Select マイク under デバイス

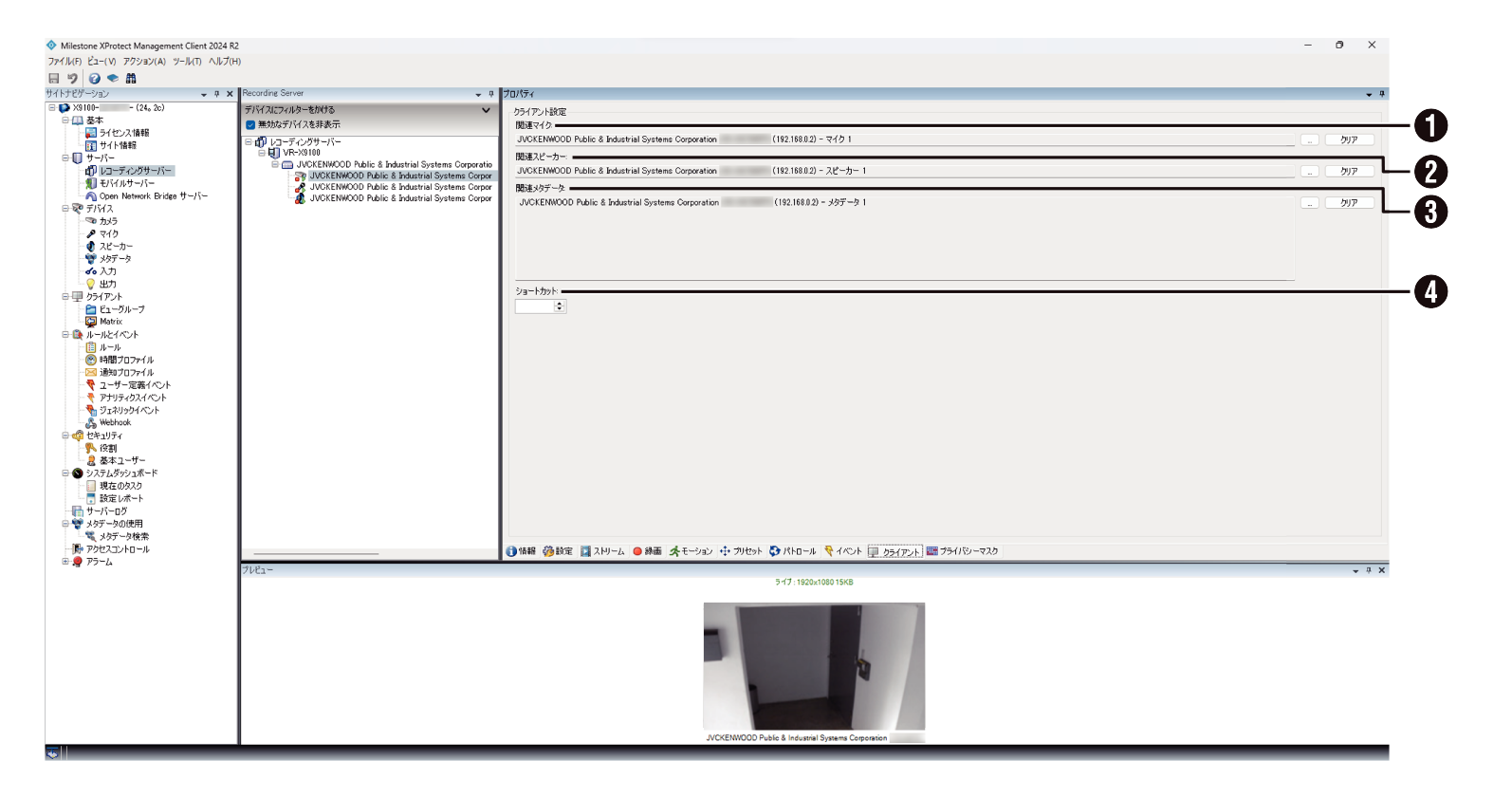[109, 233]
